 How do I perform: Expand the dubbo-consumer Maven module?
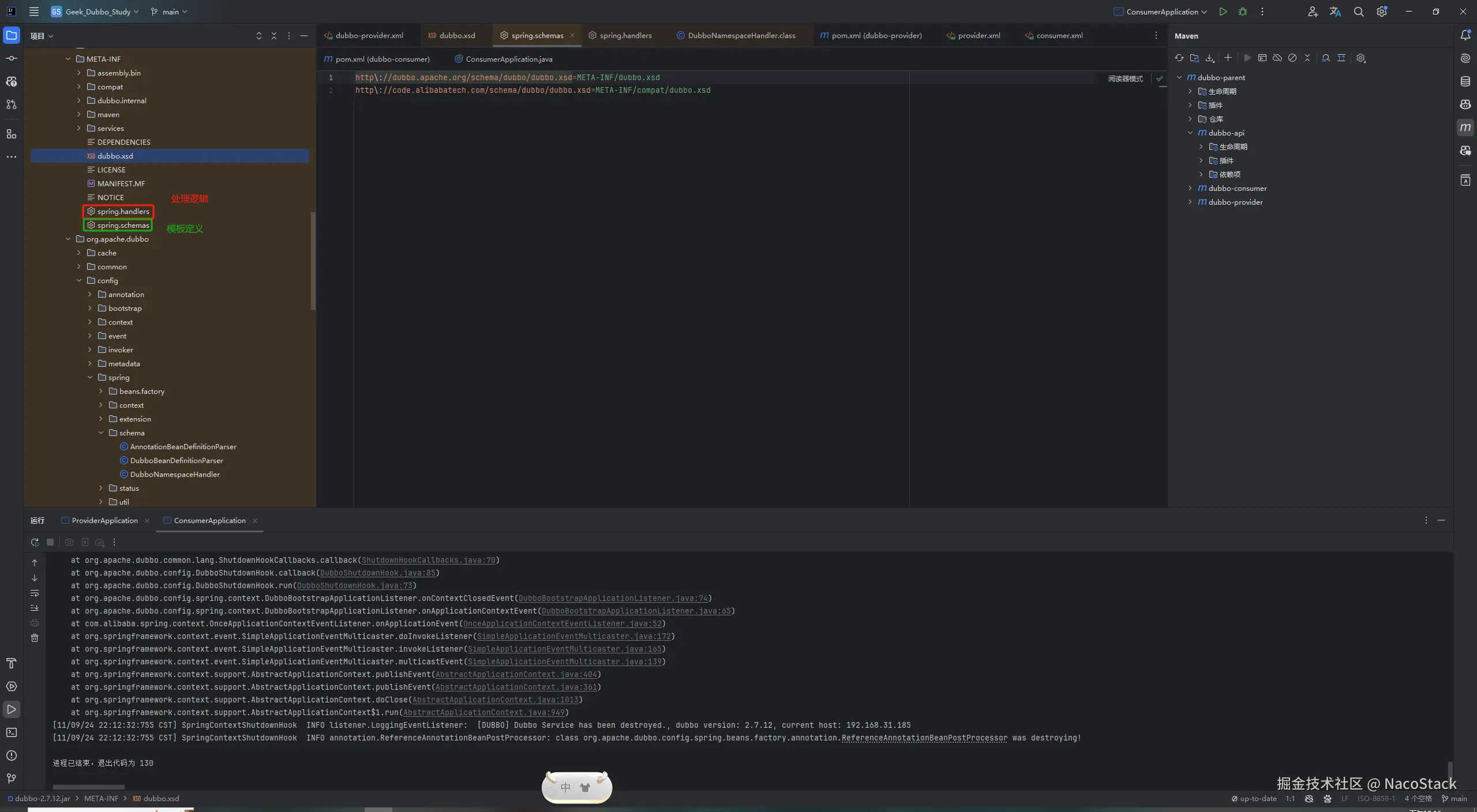point(1190,188)
